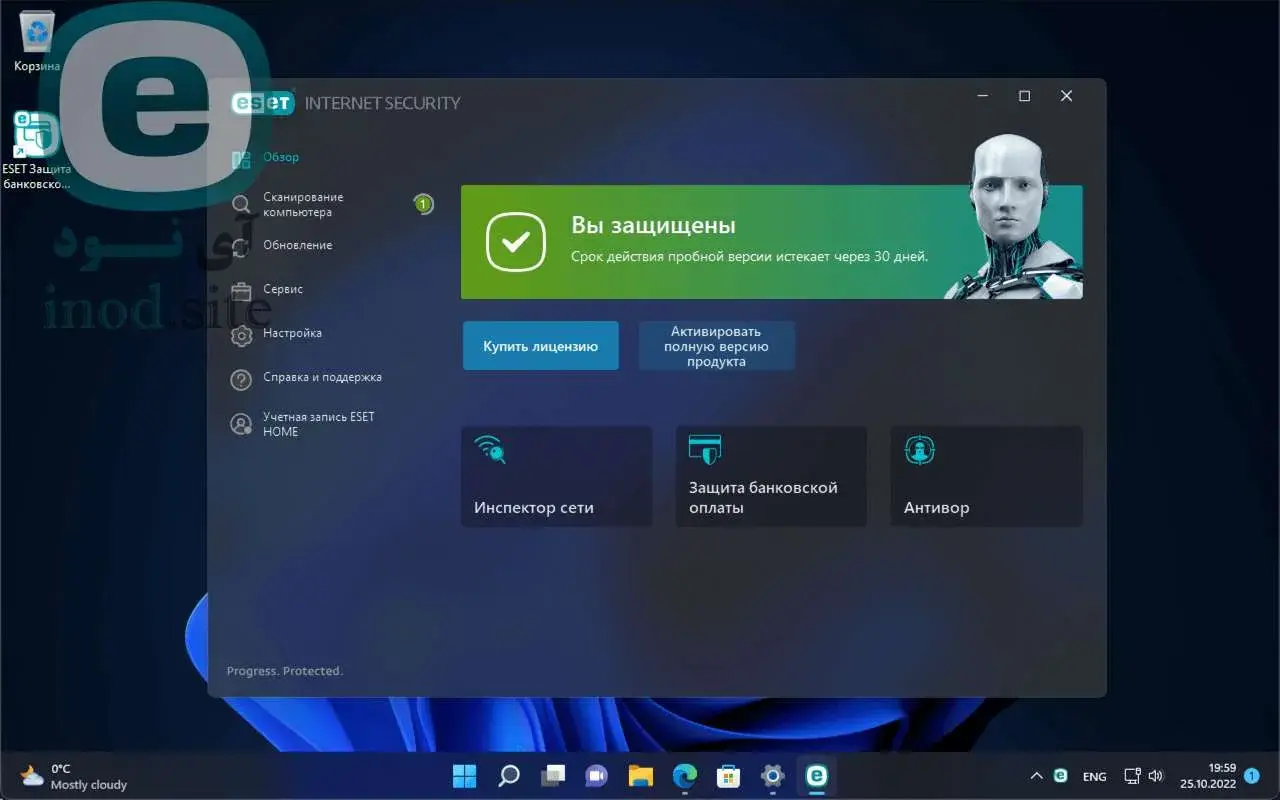Viewport: 1280px width, 800px height.
Task: Click the Купить лицензию button
Action: [540, 346]
